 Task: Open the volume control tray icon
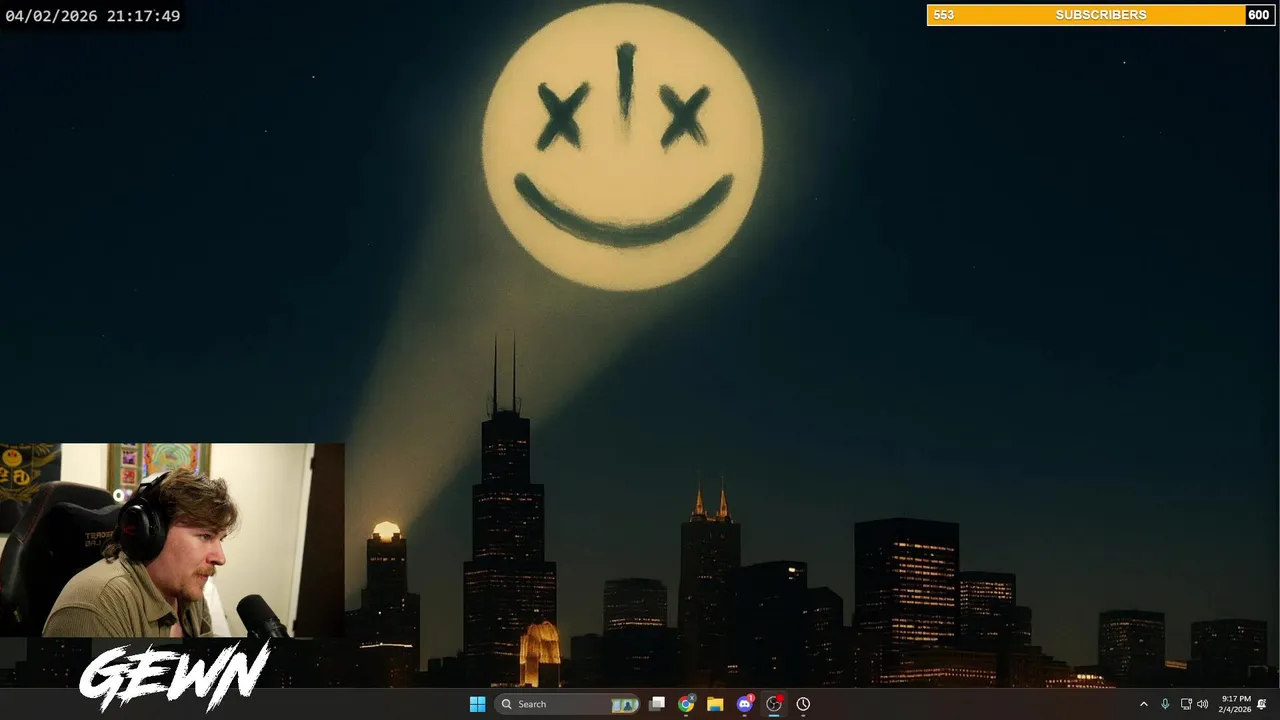tap(1202, 704)
